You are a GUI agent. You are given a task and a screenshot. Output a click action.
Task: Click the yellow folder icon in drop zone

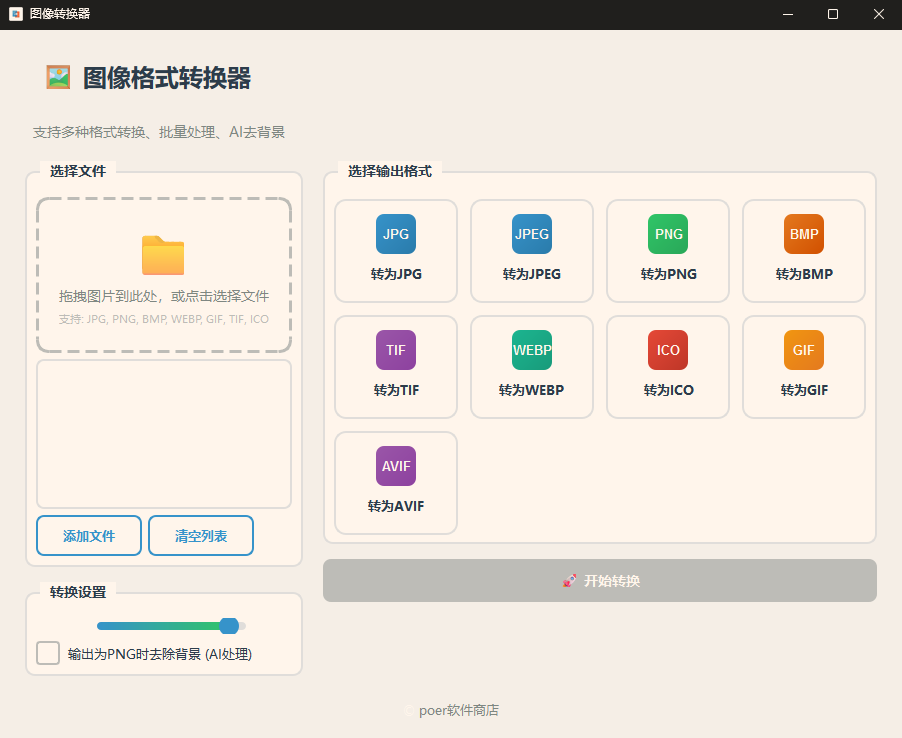[163, 255]
